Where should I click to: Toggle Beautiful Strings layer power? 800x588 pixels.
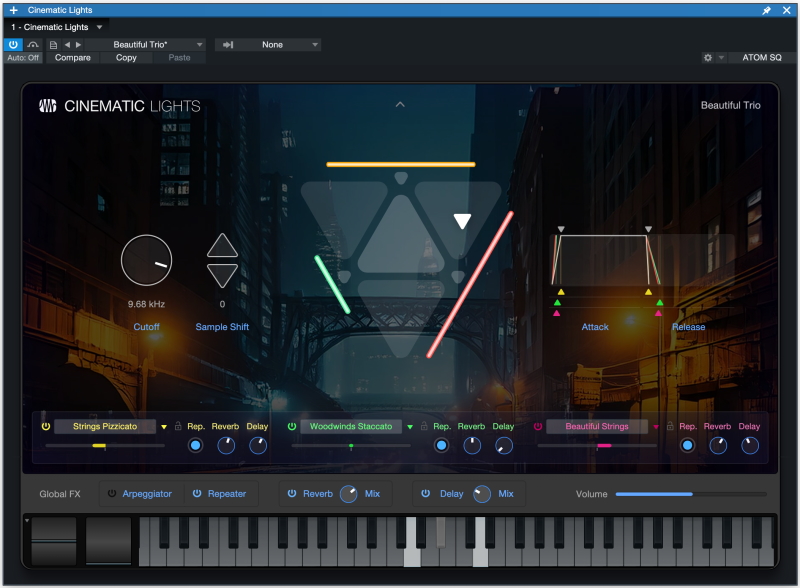coord(538,426)
